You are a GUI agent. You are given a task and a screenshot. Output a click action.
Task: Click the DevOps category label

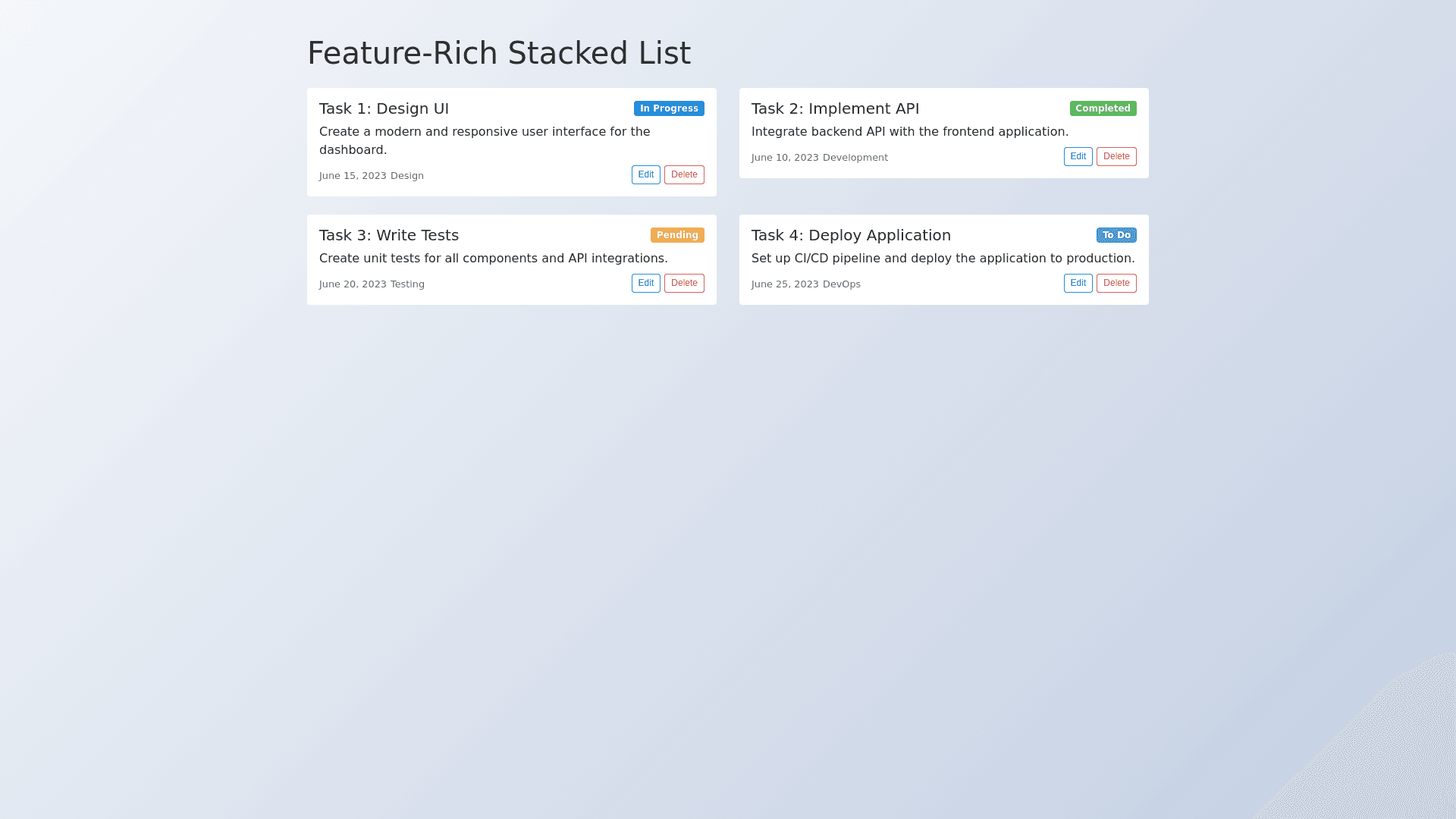tap(842, 284)
